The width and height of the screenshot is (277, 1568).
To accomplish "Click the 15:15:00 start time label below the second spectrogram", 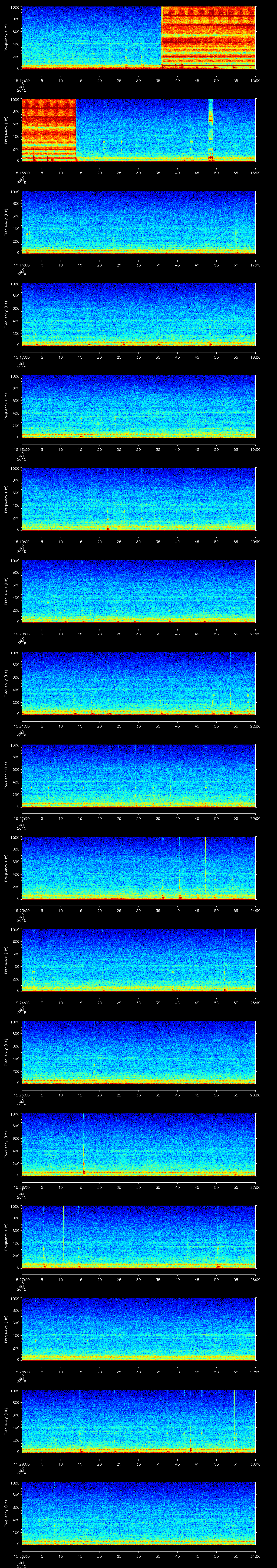I will (21, 173).
